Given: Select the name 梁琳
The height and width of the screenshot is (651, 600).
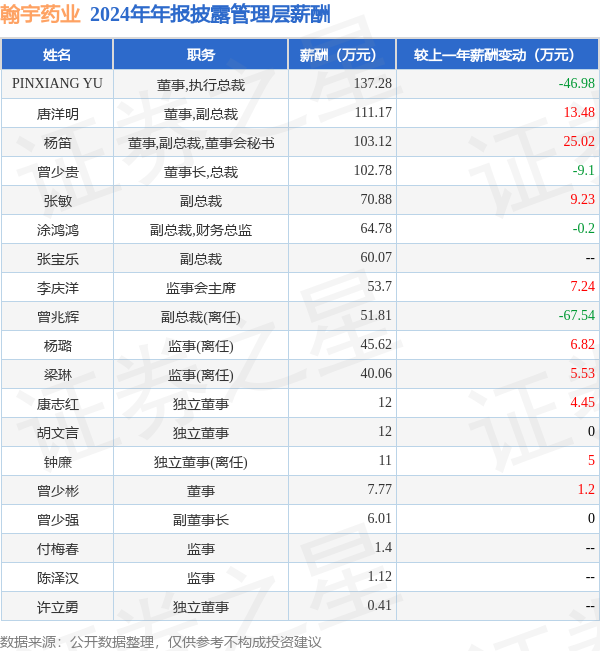Looking at the screenshot, I should 57,374.
